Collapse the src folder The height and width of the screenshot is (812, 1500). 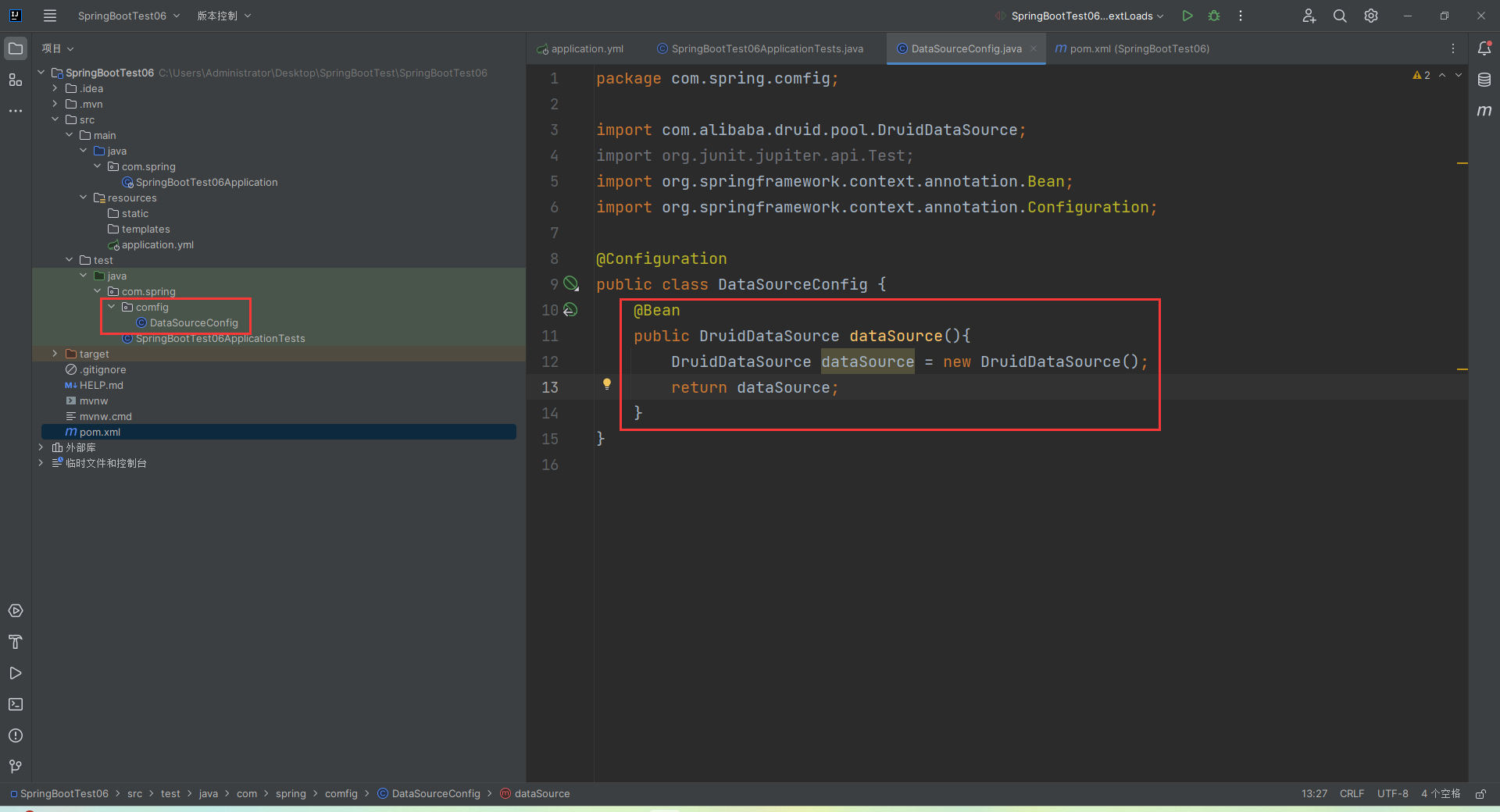click(x=55, y=119)
